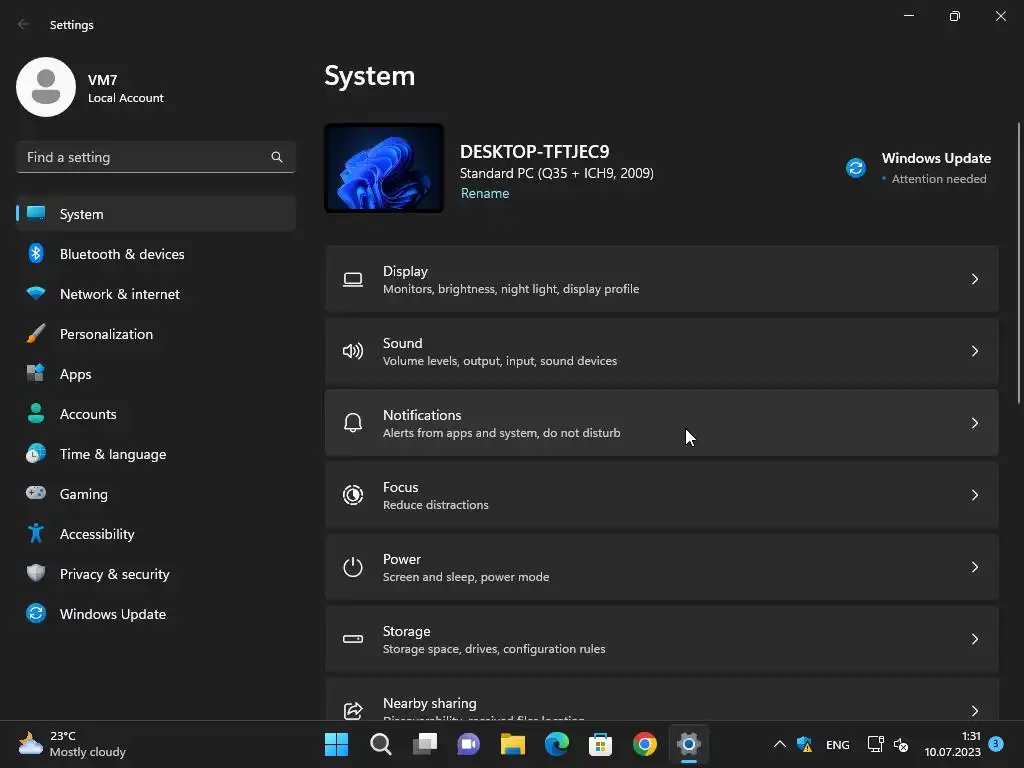
Task: Expand Nearby sharing chevron
Action: (x=974, y=711)
